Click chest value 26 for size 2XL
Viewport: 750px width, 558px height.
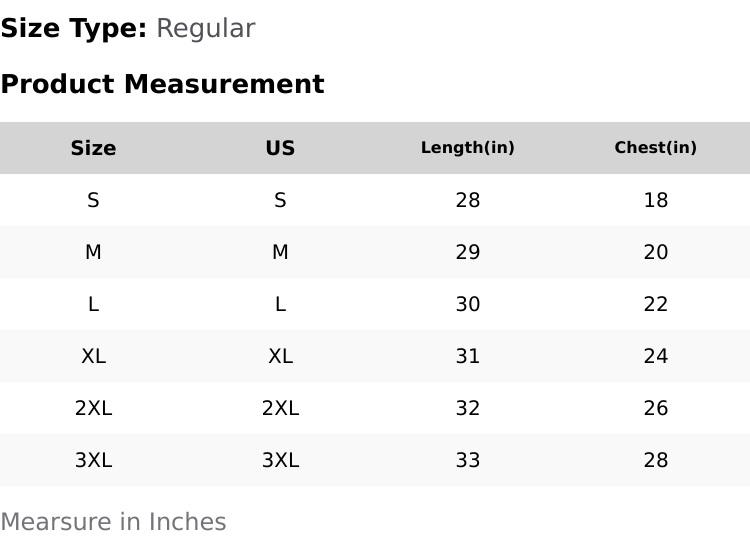point(655,408)
